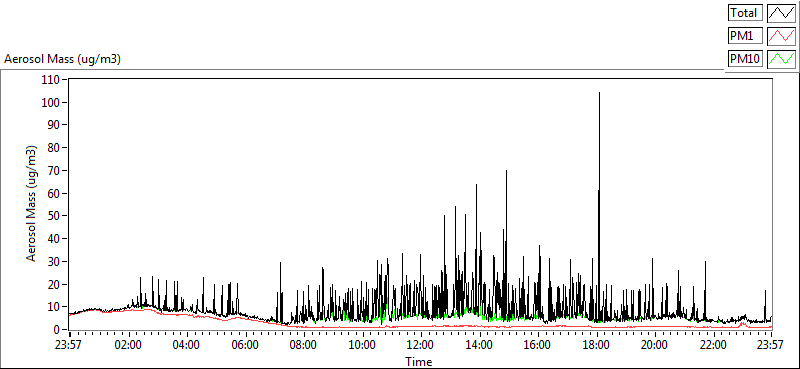Screen dimensions: 800x369
Task: Click the tallest spike peak near 18:00
Action: coord(599,93)
